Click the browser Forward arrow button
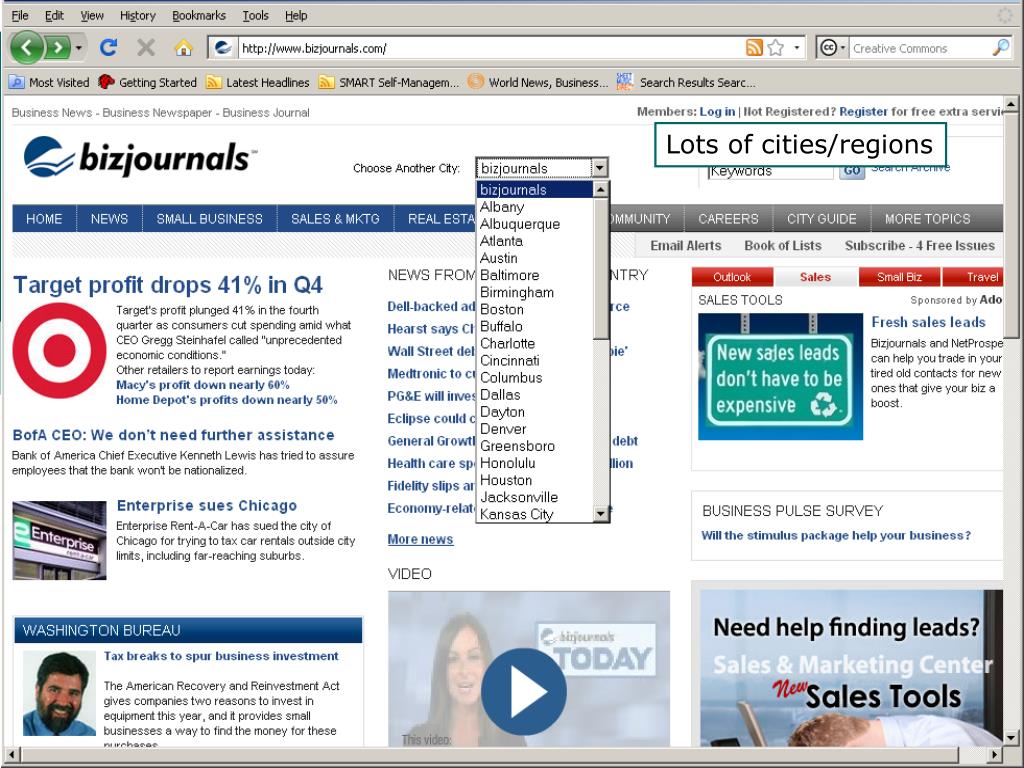1024x768 pixels. (58, 48)
